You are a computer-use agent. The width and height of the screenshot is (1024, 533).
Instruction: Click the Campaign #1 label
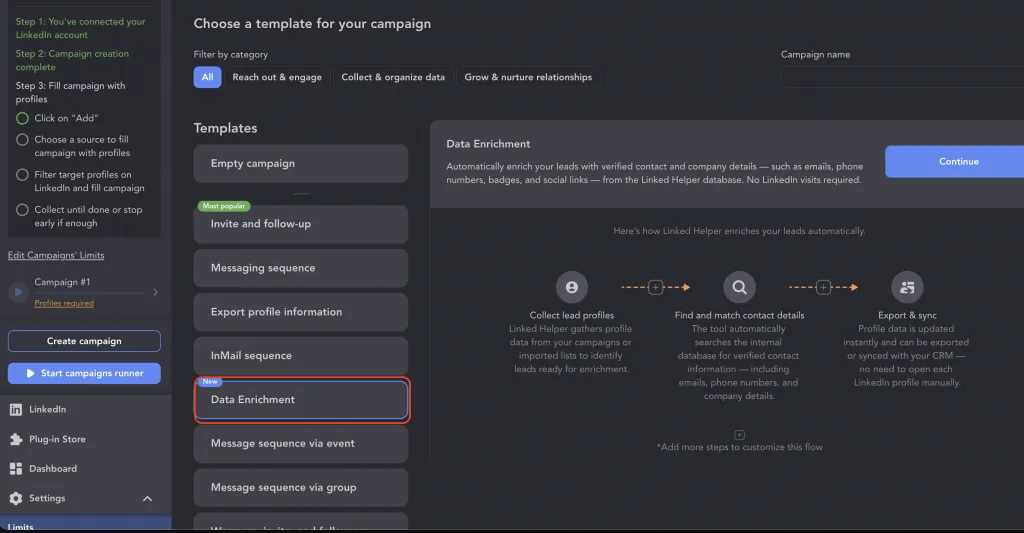[x=62, y=282]
